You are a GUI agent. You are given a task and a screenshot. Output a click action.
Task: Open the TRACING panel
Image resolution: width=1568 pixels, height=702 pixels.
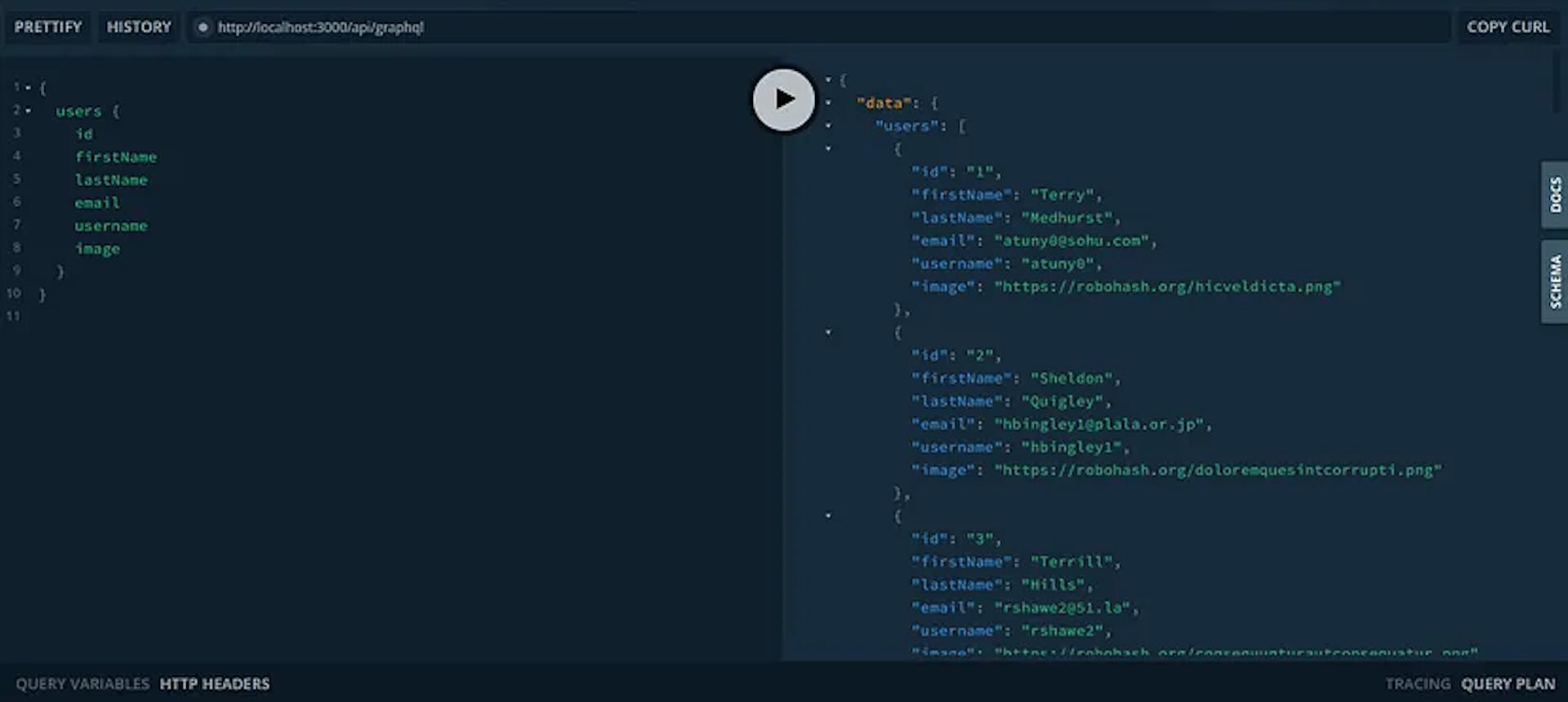[1418, 684]
